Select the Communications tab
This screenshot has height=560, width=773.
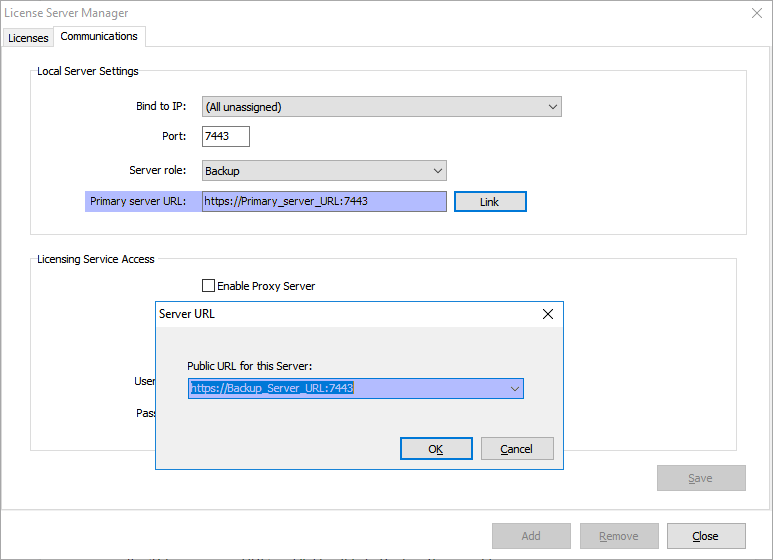coord(99,37)
